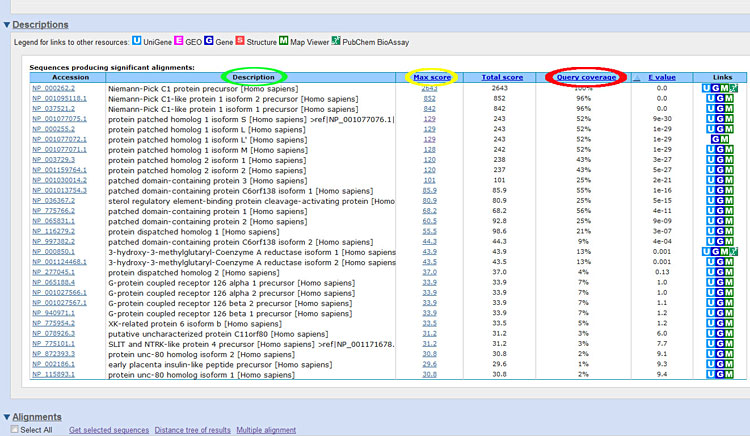Jump to alignment via max score 85.9
This screenshot has height=436, width=750.
(430, 190)
